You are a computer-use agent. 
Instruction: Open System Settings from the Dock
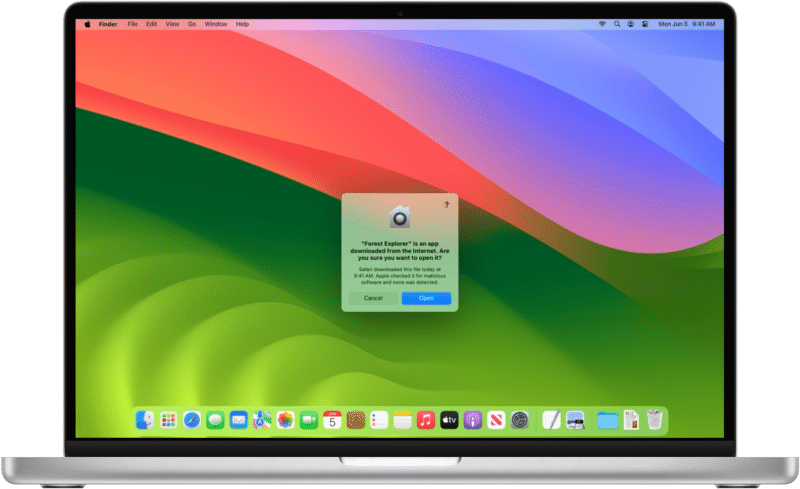(519, 420)
